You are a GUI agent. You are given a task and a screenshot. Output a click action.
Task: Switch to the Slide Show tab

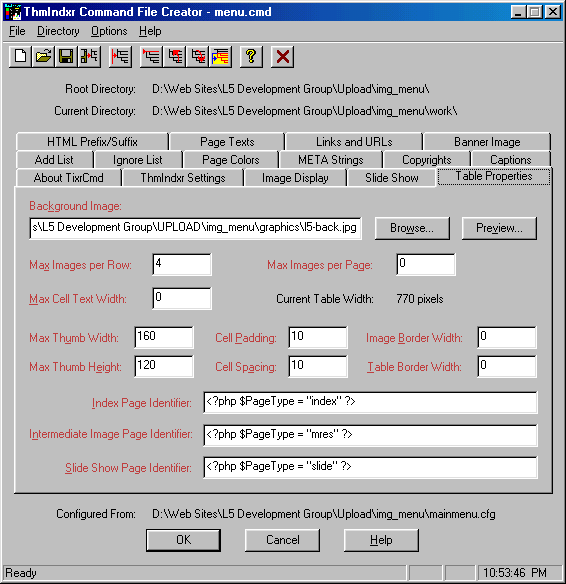(392, 178)
